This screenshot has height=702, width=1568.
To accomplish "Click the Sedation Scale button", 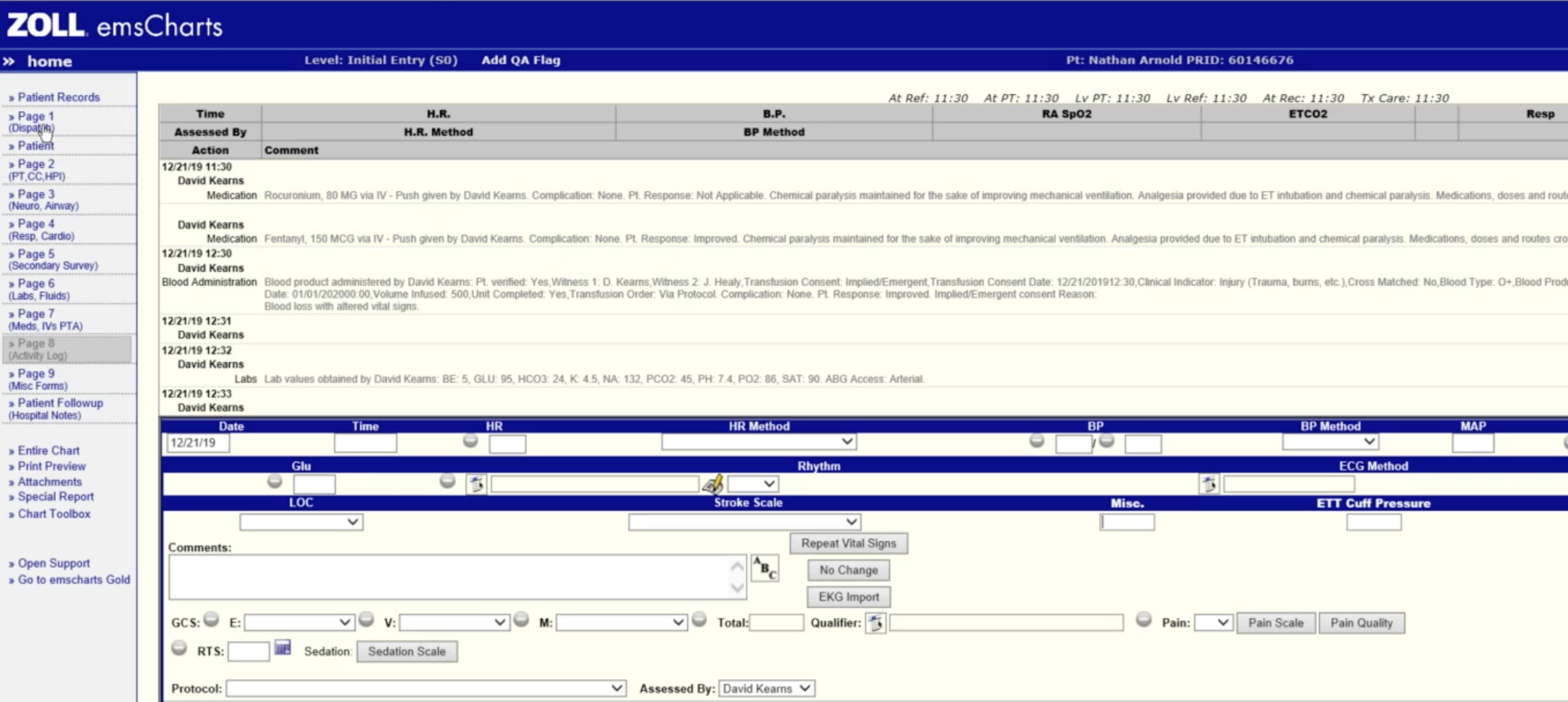I will (406, 651).
